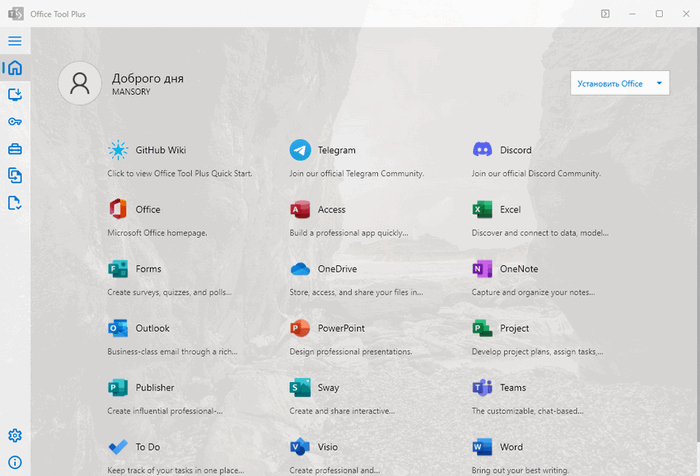This screenshot has height=476, width=700.
Task: Open the command window title bar icon
Action: click(605, 13)
